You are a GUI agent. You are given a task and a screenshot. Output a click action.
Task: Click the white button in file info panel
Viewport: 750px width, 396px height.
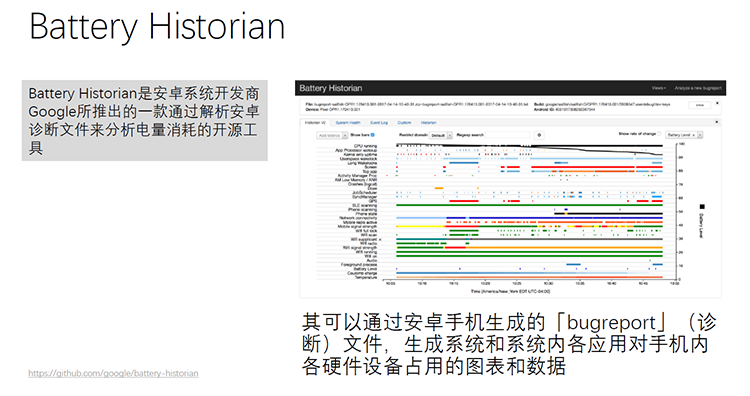700,105
